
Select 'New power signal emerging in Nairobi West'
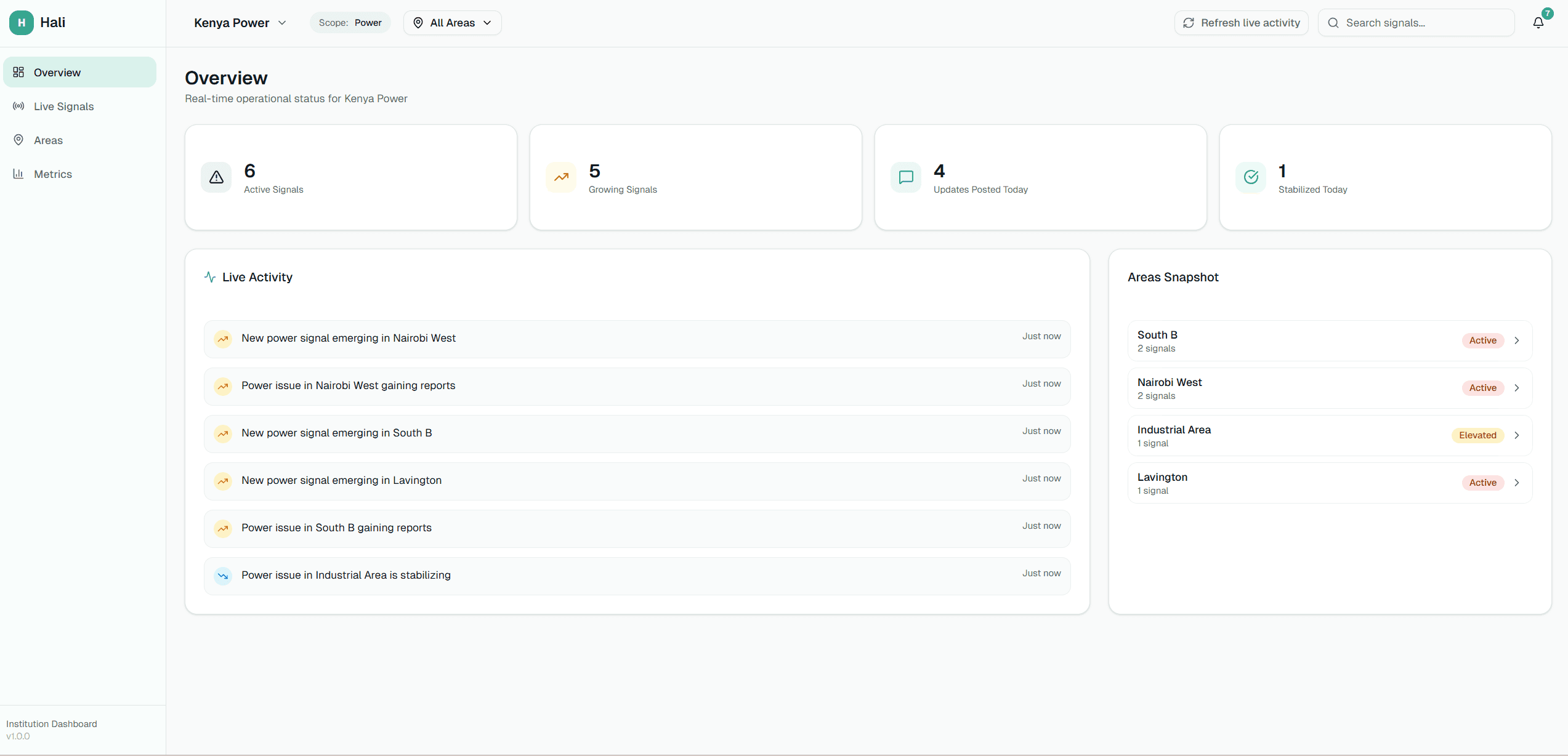tap(637, 339)
